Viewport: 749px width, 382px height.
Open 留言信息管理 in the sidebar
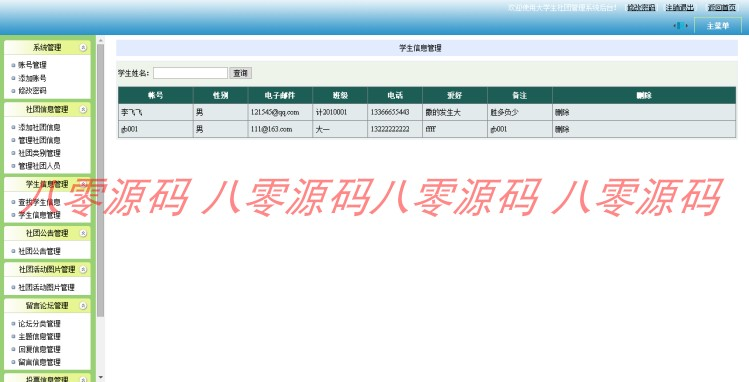(39, 362)
